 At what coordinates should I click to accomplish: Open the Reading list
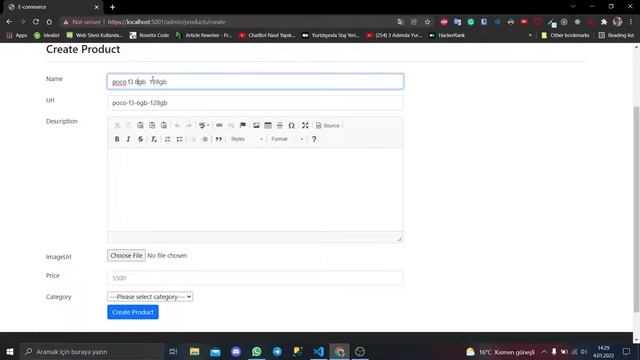point(616,36)
